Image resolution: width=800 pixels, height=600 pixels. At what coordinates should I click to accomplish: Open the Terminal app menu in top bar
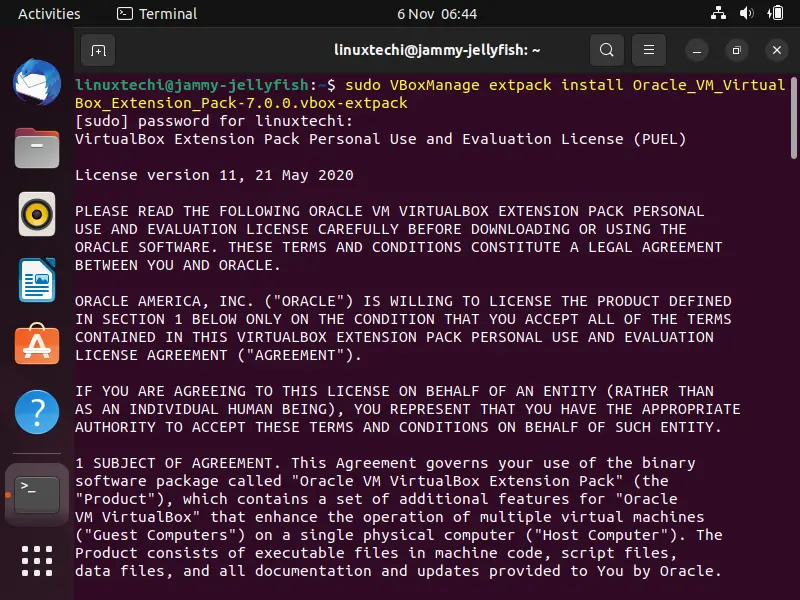click(157, 14)
